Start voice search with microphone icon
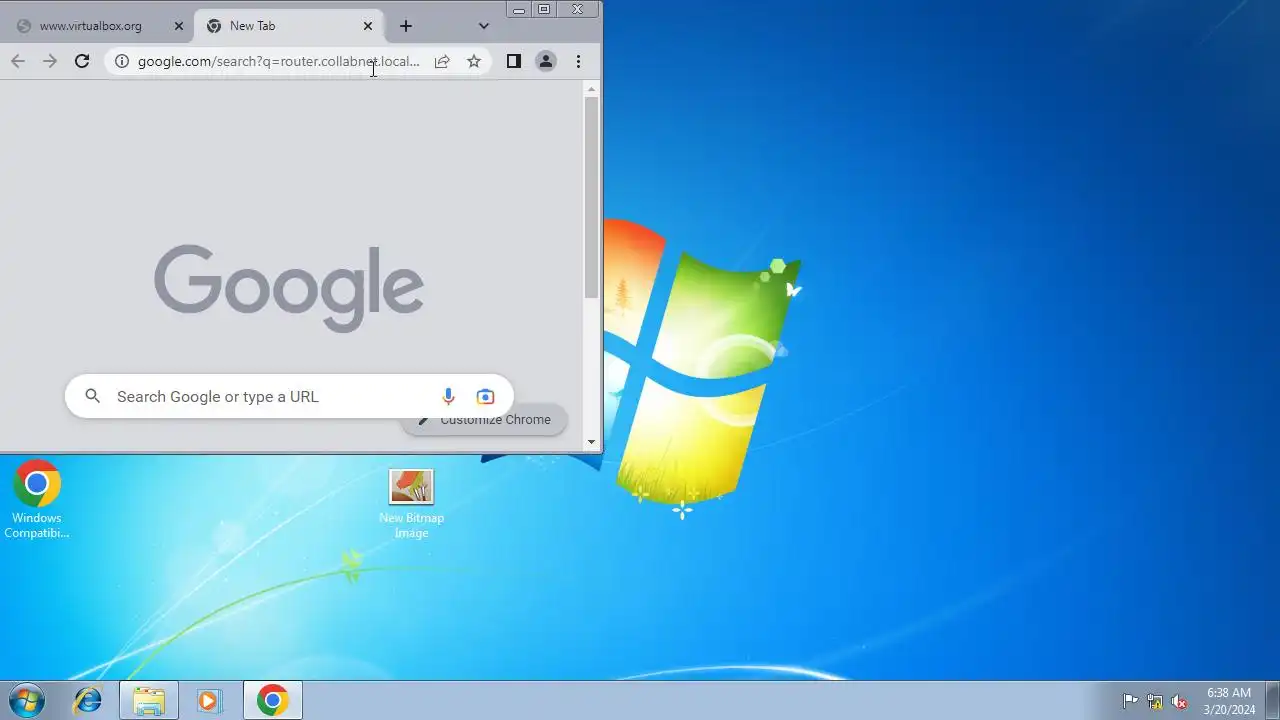The image size is (1280, 720). point(448,396)
